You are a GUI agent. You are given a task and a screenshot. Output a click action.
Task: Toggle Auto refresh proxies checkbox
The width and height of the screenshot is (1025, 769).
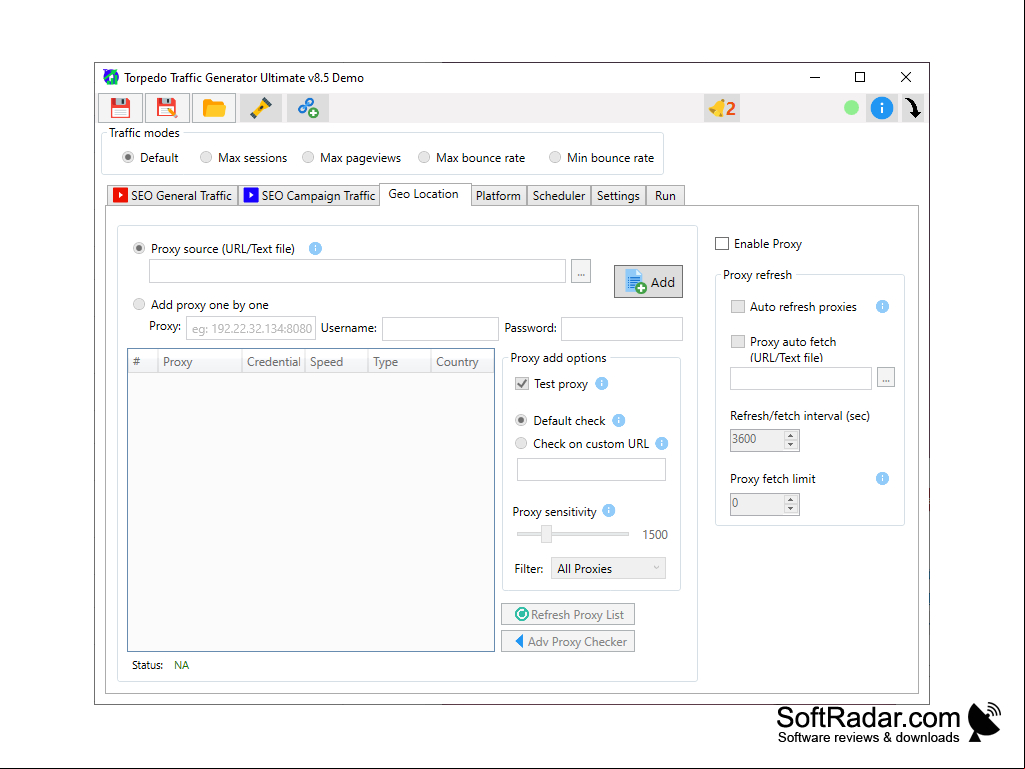(x=738, y=307)
